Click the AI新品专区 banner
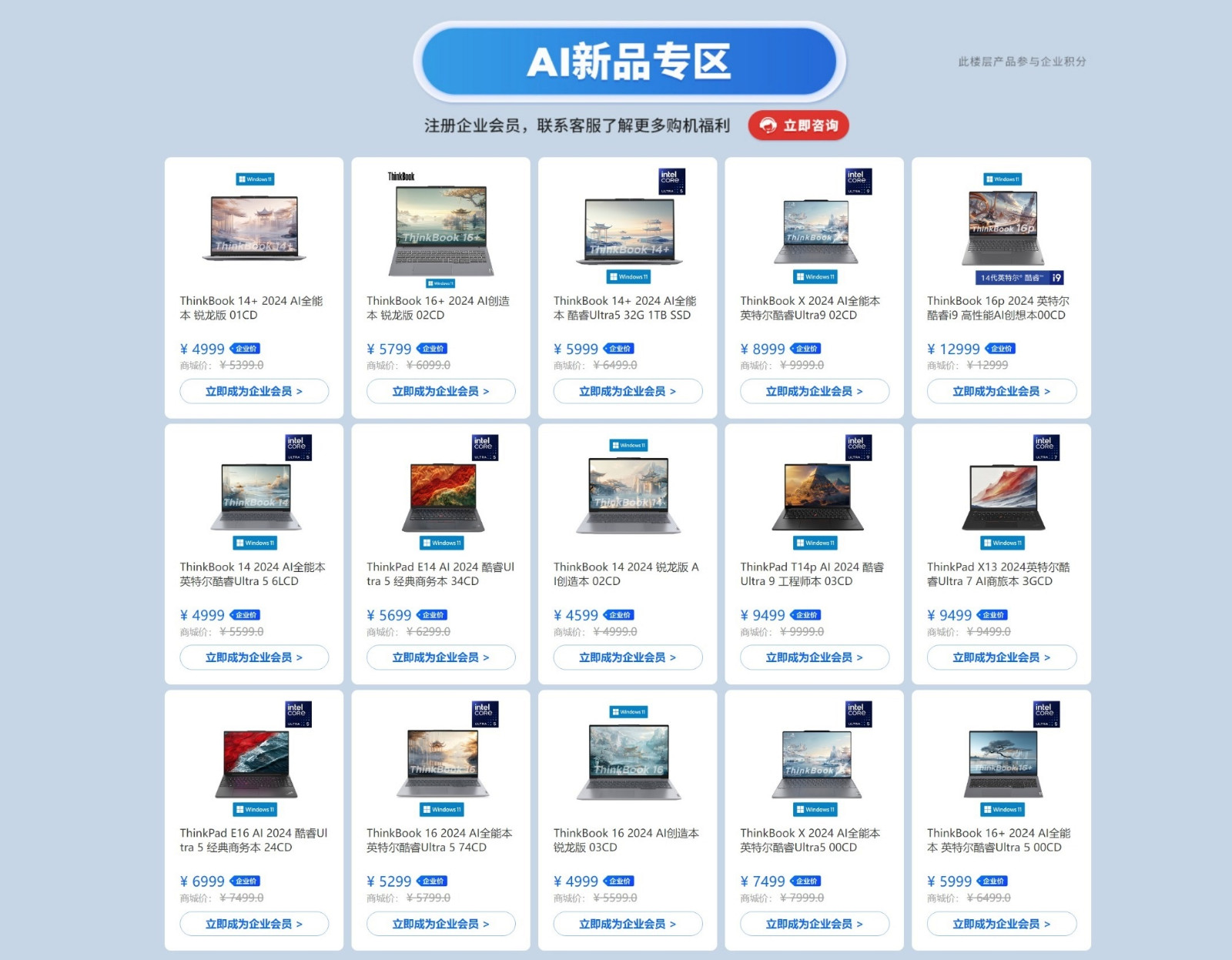This screenshot has width=1232, height=960. [629, 62]
